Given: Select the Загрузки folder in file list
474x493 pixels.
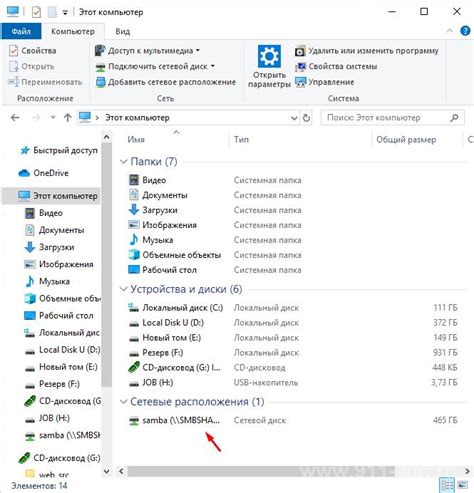Looking at the screenshot, I should [153, 210].
